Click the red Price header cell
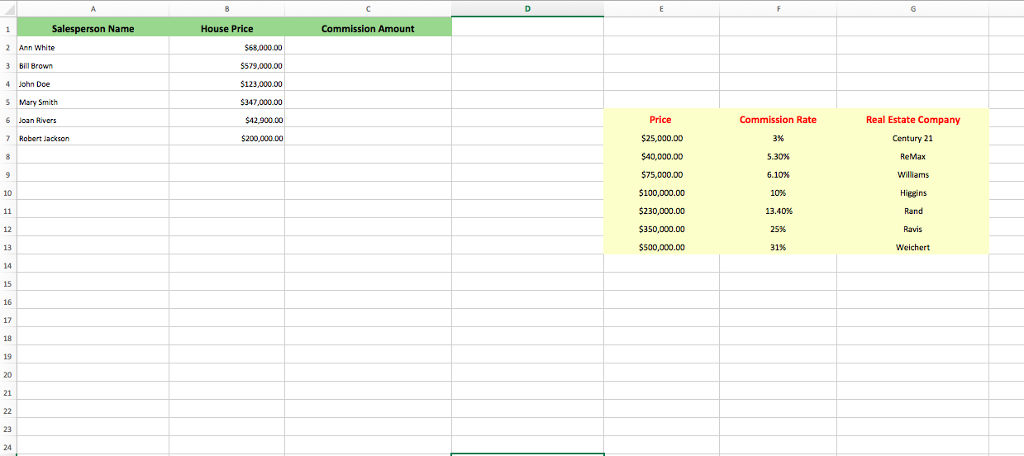The height and width of the screenshot is (456, 1024). 661,120
